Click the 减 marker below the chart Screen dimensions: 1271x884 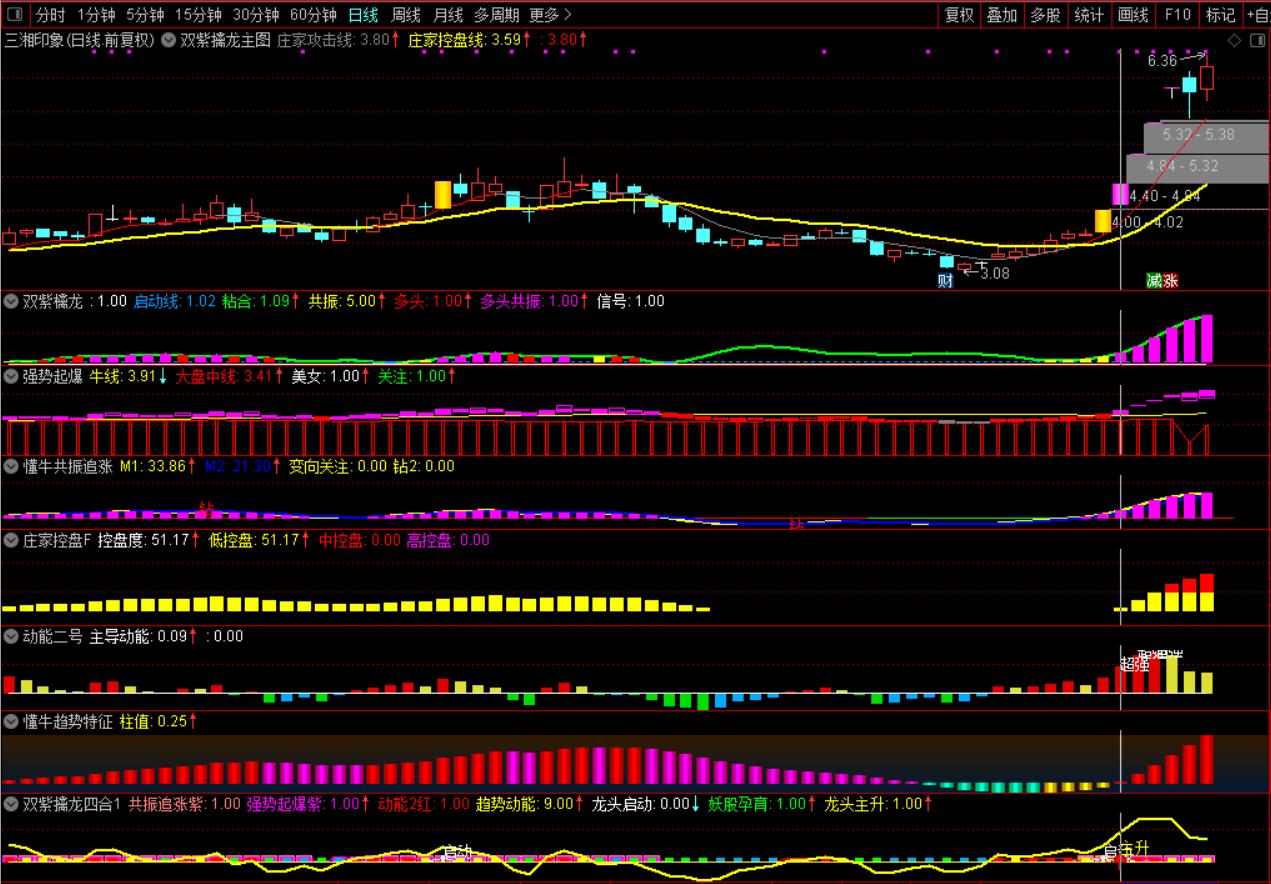[1154, 281]
